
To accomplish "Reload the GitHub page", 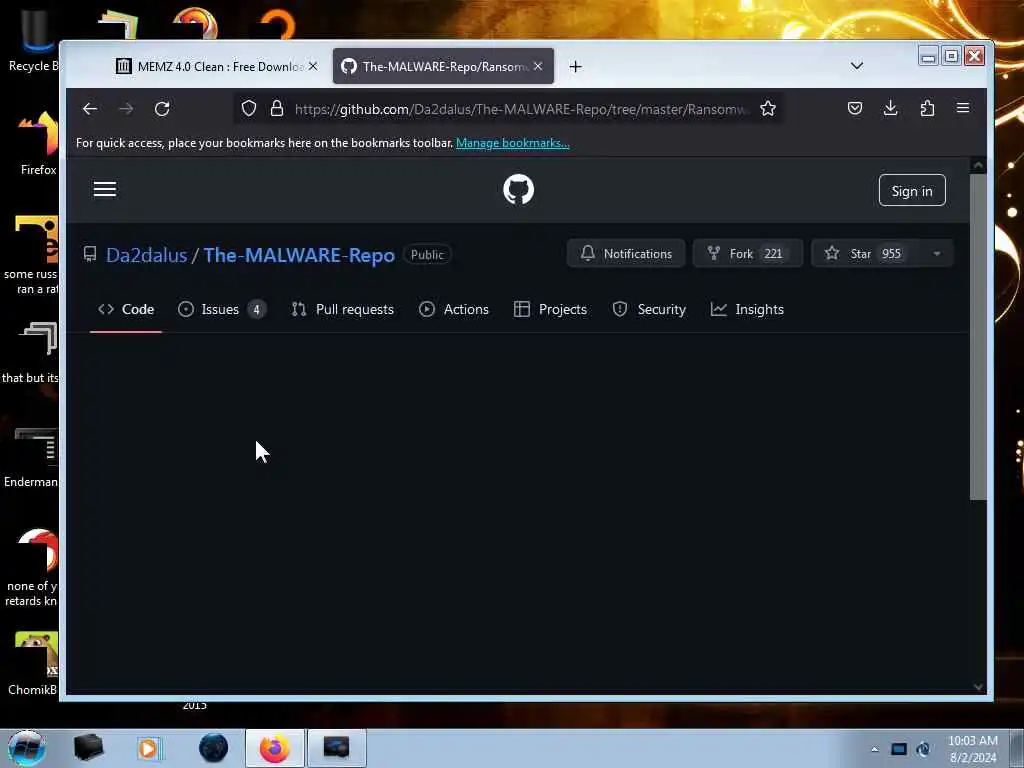I will click(x=162, y=109).
